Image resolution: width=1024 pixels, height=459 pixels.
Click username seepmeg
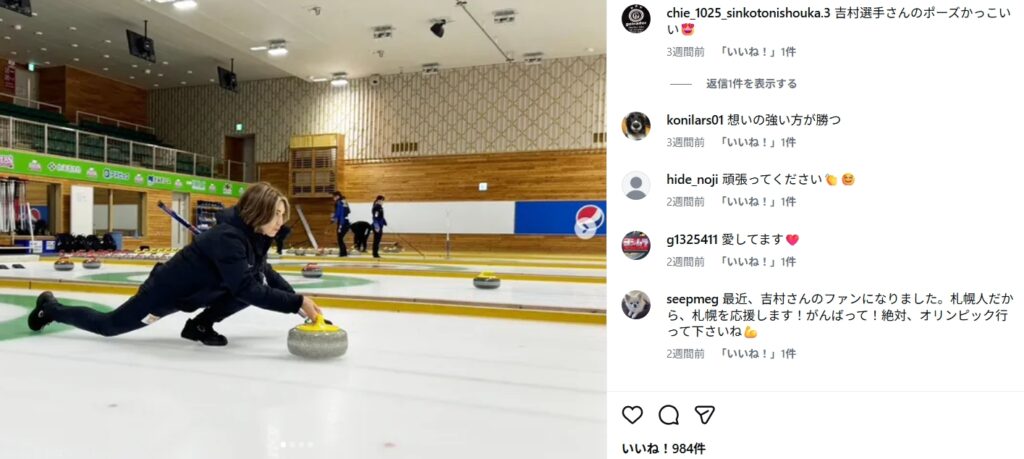tap(692, 300)
